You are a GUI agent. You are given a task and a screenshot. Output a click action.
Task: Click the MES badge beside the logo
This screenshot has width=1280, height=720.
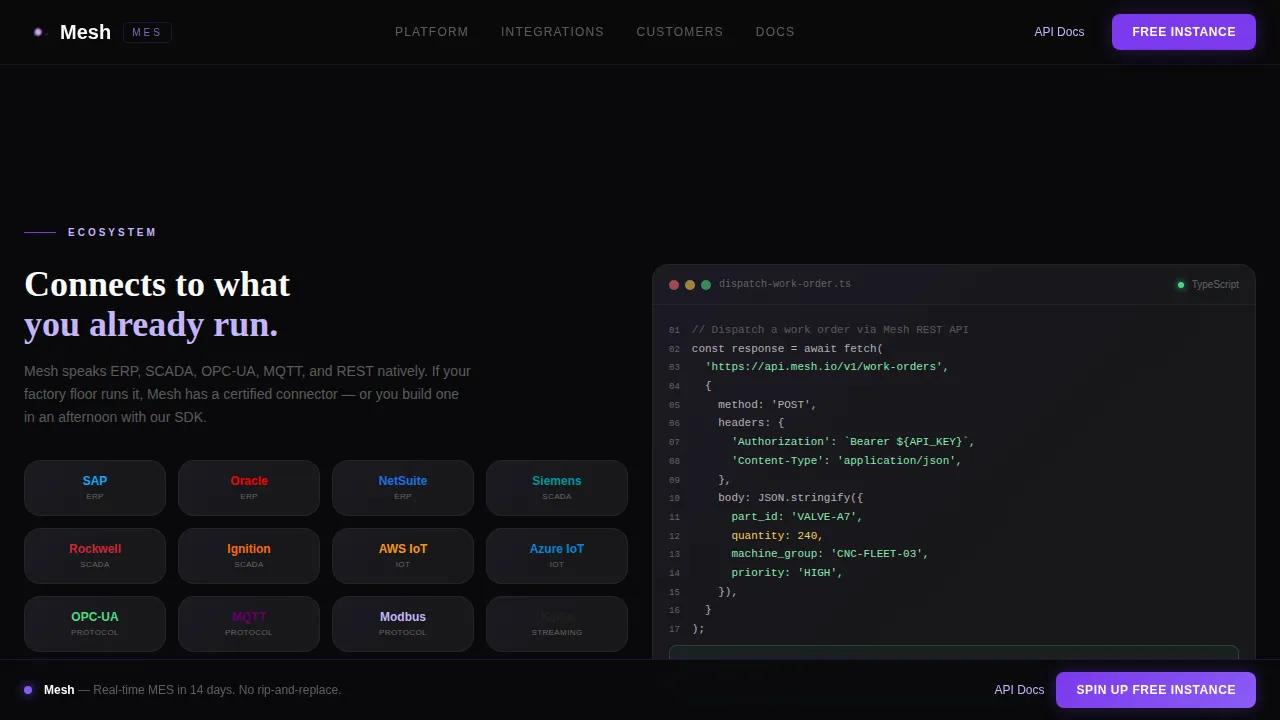(147, 32)
